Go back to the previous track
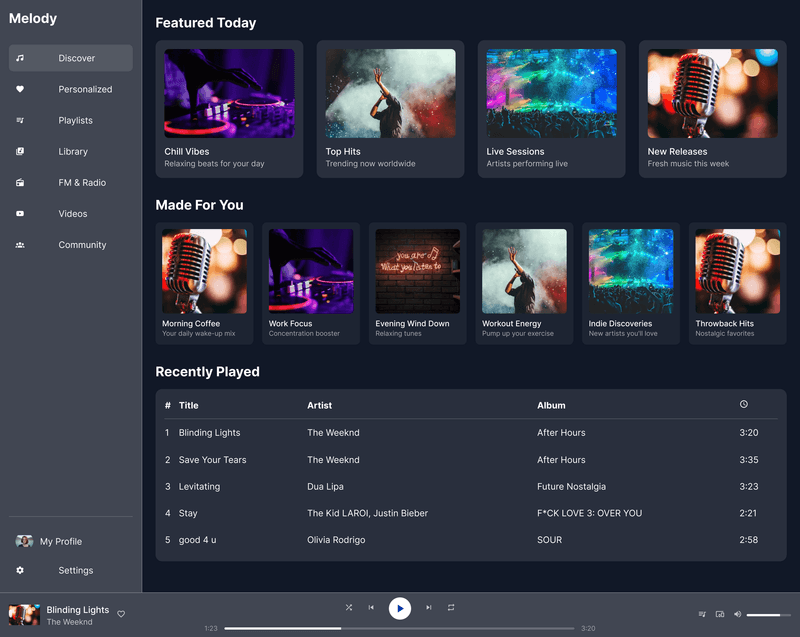Screen dimensions: 800x637 (x=371, y=607)
